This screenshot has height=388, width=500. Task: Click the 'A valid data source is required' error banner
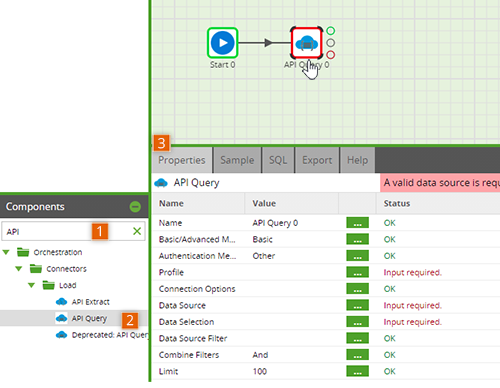440,183
